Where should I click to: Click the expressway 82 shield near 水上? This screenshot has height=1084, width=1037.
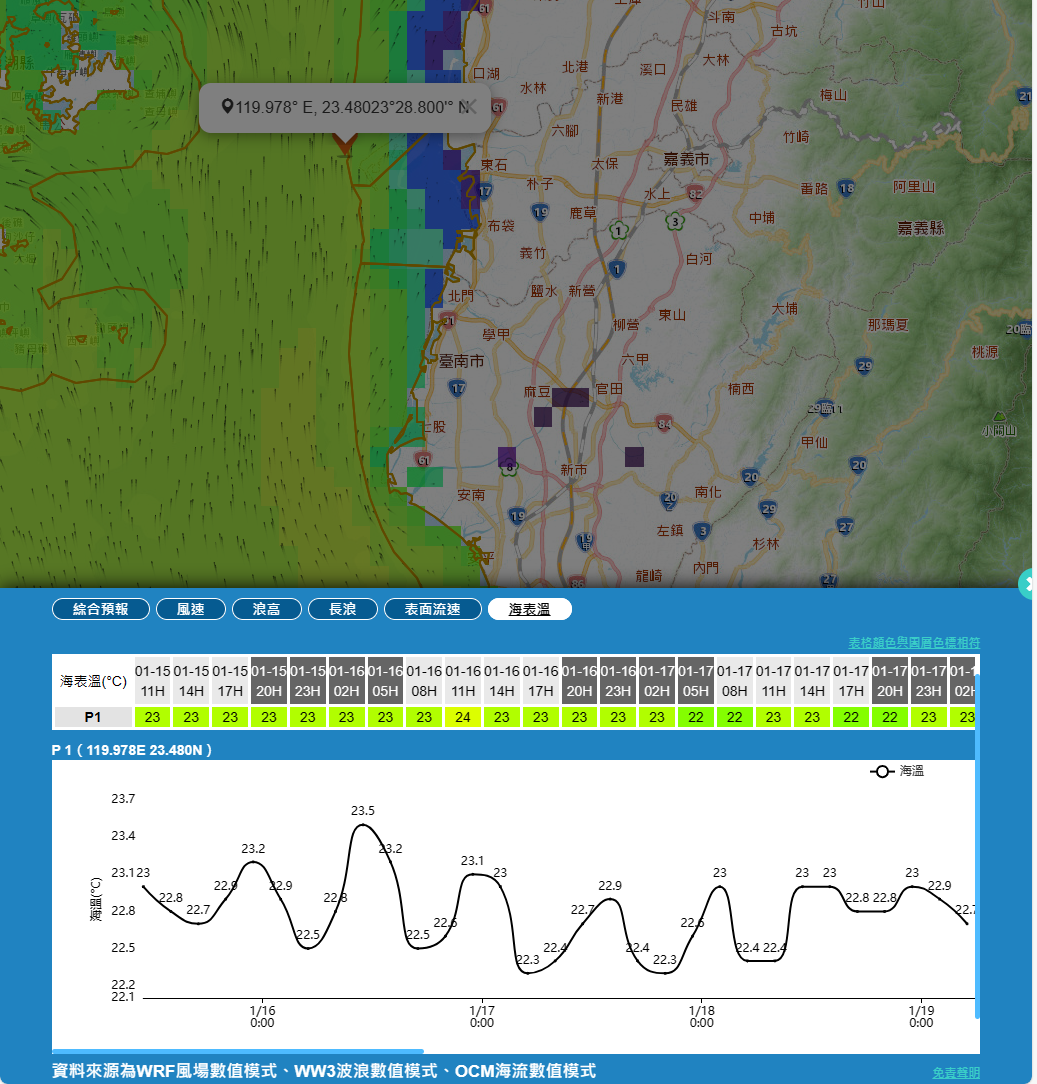pyautogui.click(x=695, y=193)
